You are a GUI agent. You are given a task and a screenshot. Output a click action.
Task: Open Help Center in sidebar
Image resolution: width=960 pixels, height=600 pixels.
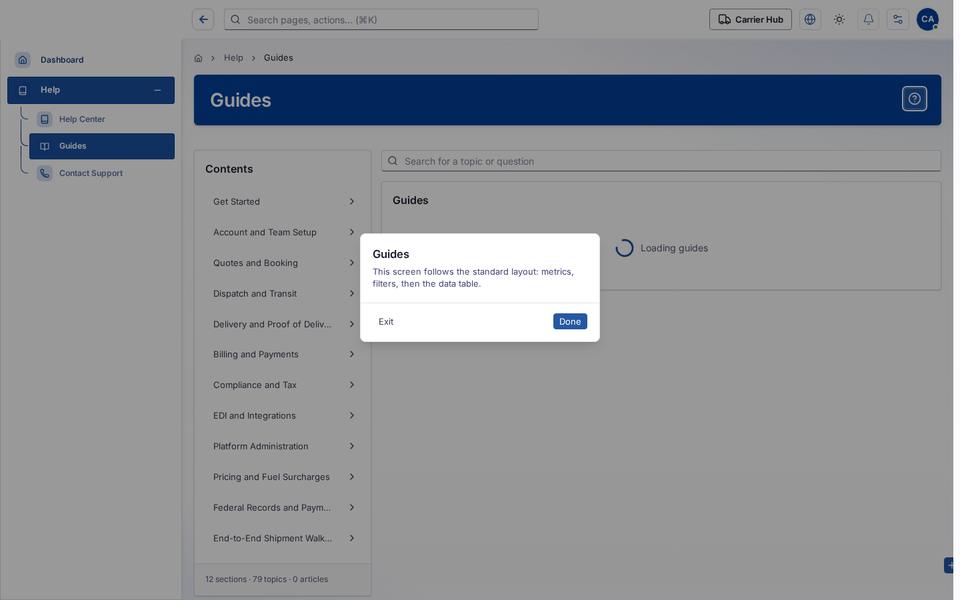click(102, 119)
